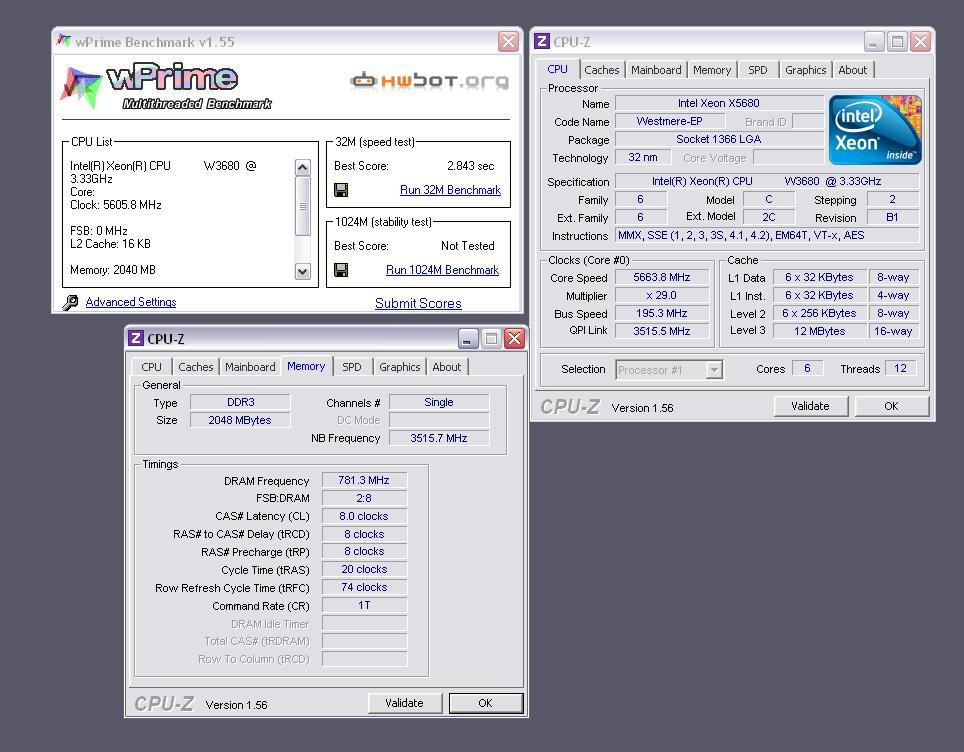Viewport: 964px width, 752px height.
Task: Open About tab in CPU-Z Memory window
Action: point(447,367)
